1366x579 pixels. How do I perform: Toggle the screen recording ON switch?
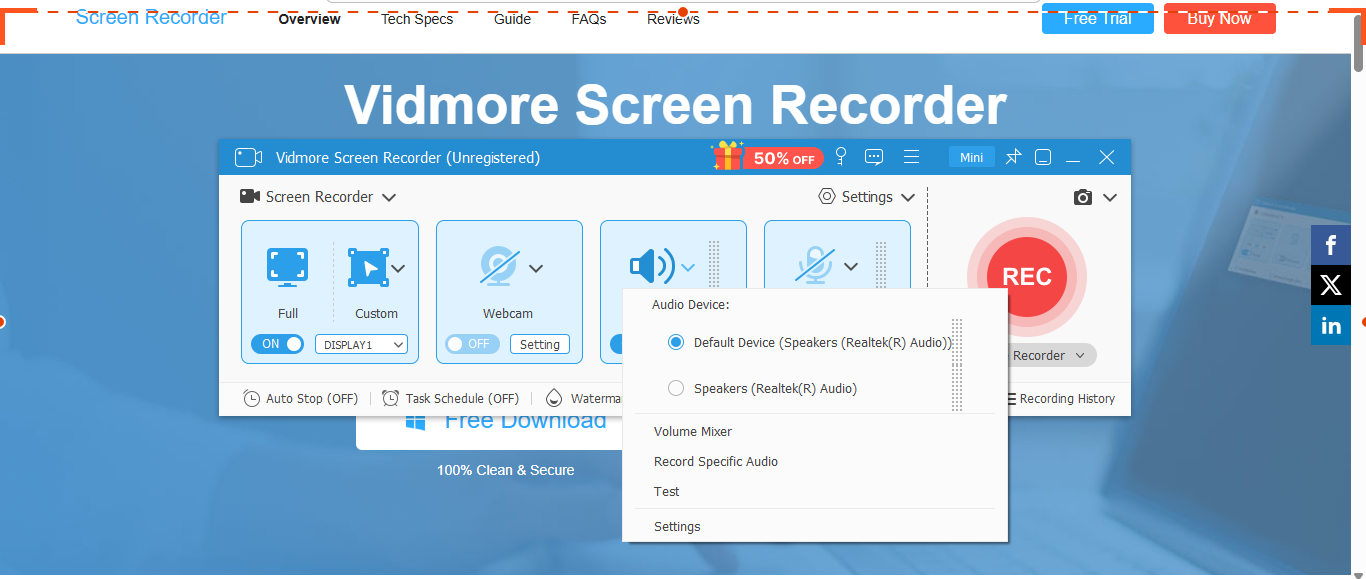(277, 344)
